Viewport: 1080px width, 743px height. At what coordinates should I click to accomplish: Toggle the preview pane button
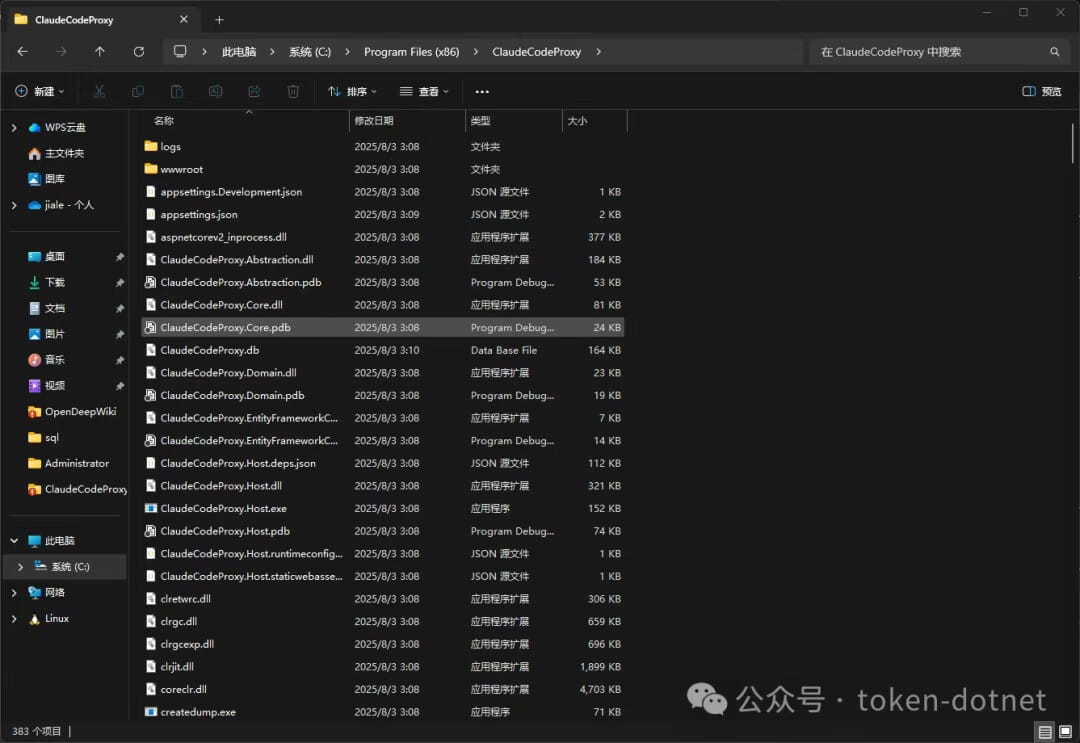click(x=1041, y=92)
